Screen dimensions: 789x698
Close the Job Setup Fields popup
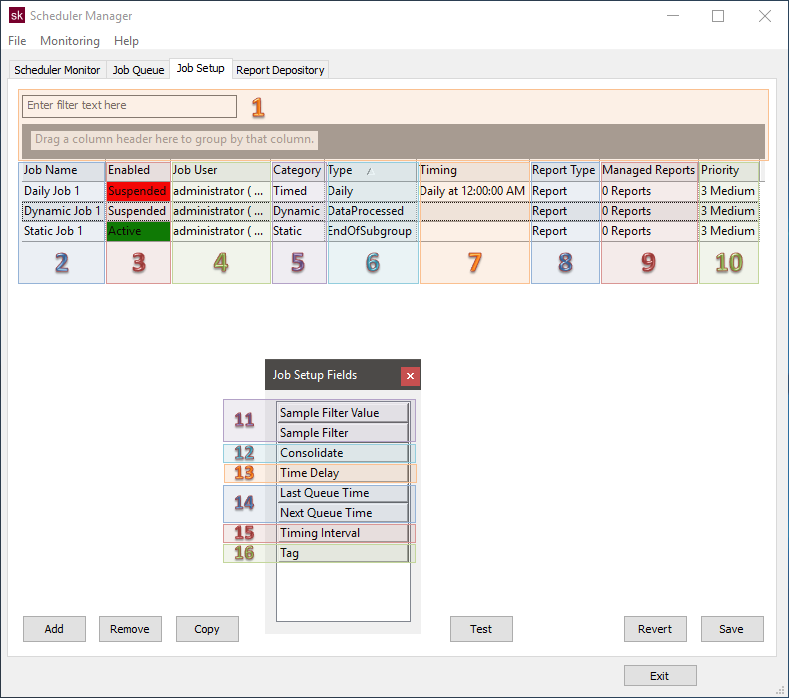(410, 376)
